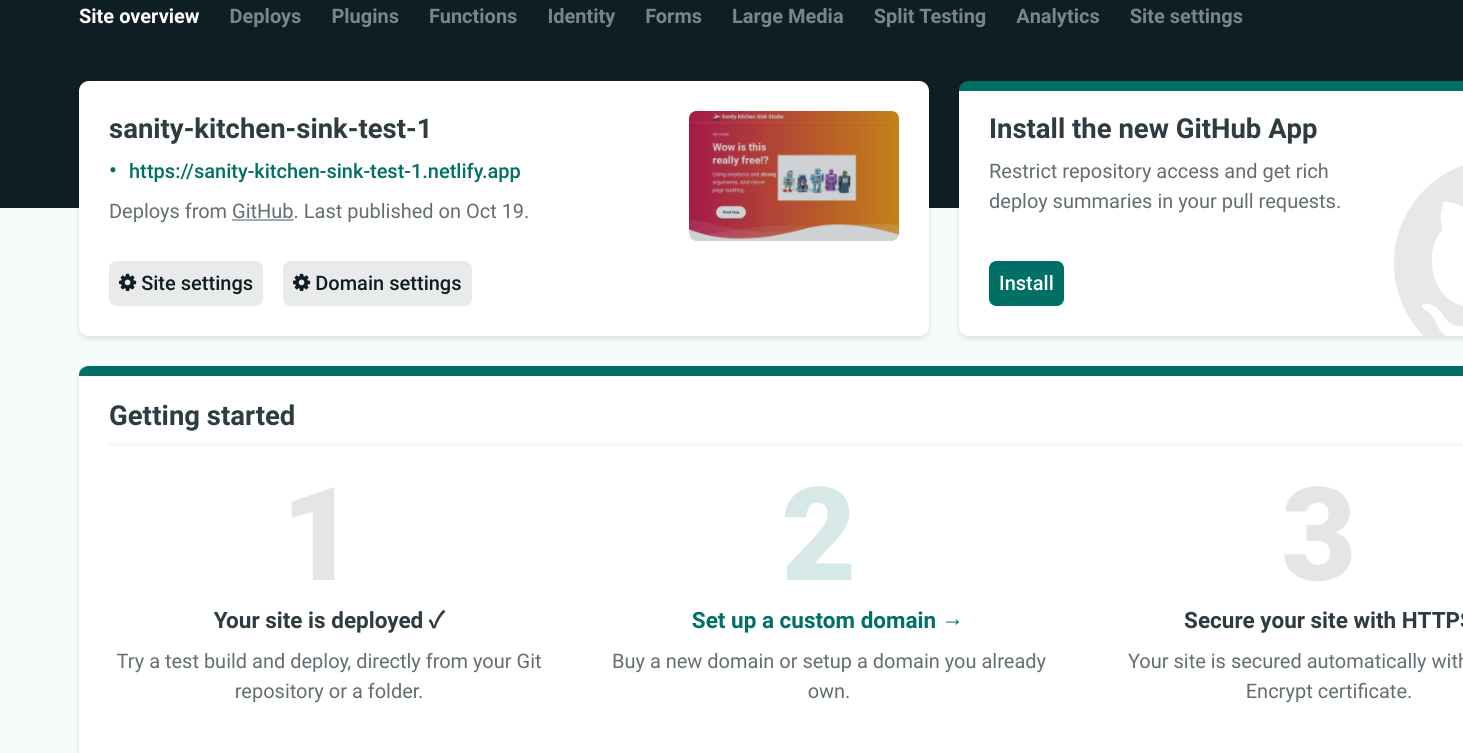Click the large step number 3

1318,535
